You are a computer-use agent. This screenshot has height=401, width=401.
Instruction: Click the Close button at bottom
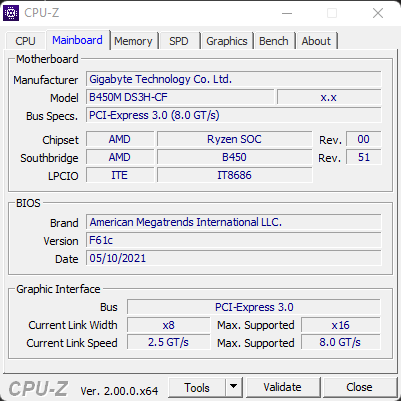coord(359,387)
